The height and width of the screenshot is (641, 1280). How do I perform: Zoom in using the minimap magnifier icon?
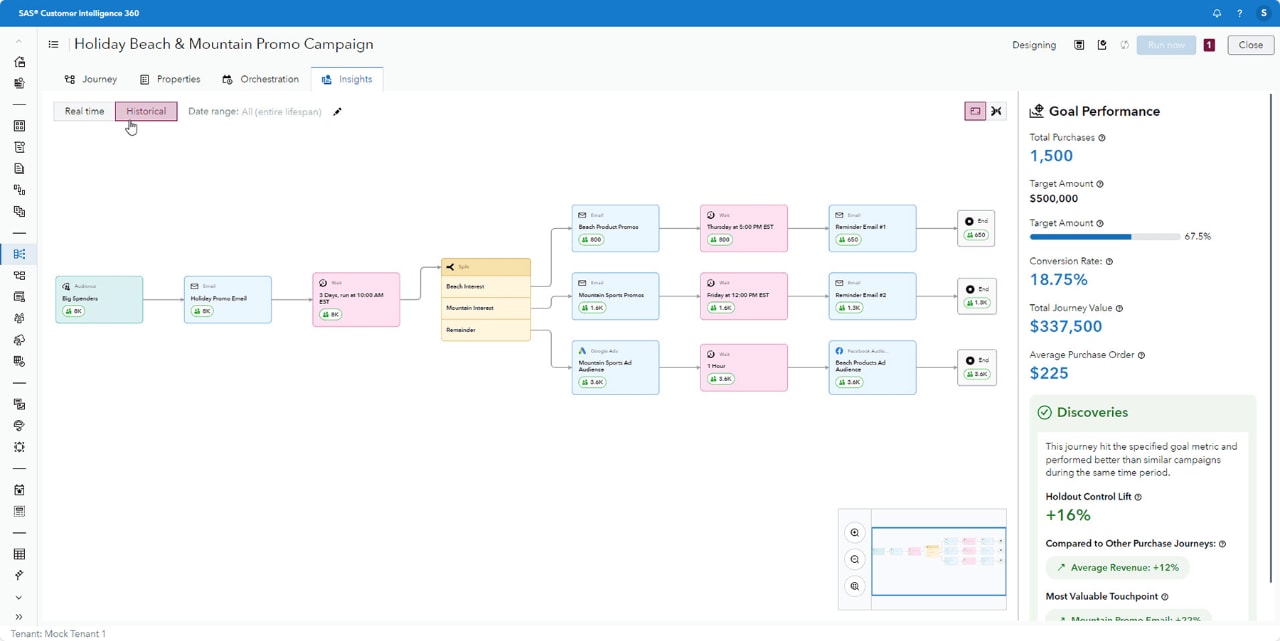point(854,532)
